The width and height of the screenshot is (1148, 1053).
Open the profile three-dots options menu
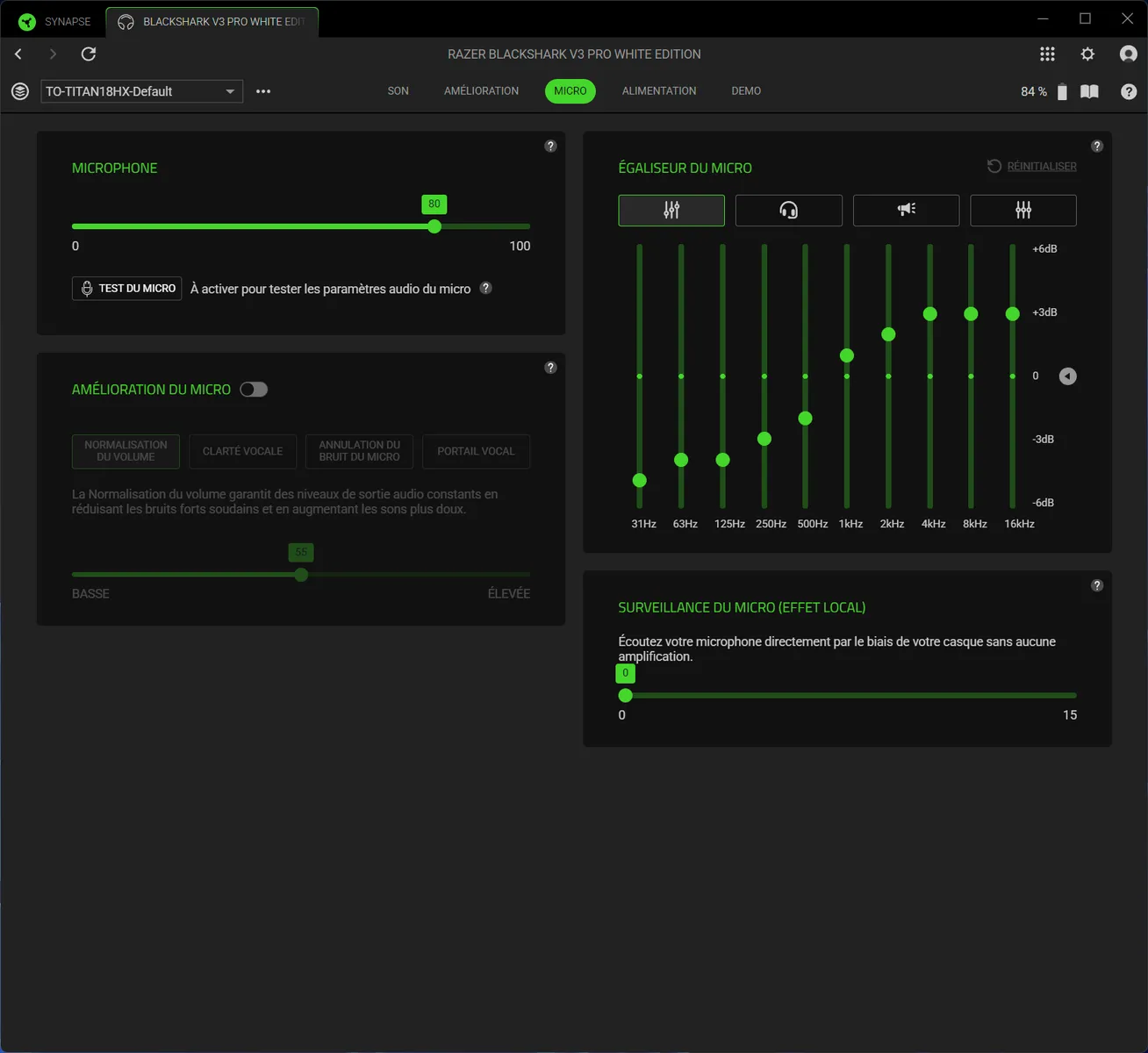(263, 91)
